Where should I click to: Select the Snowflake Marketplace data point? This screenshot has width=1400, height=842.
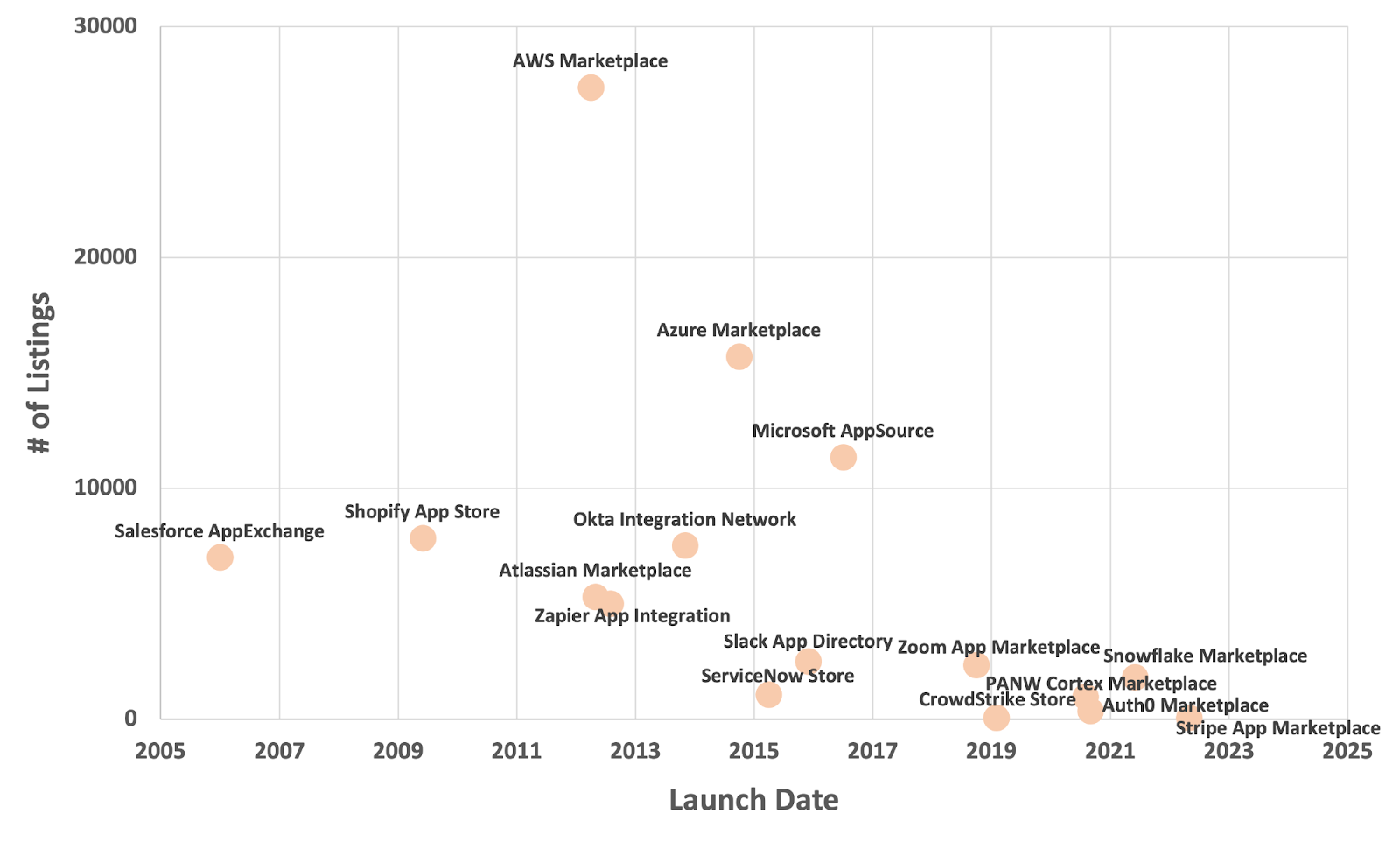[x=1135, y=677]
